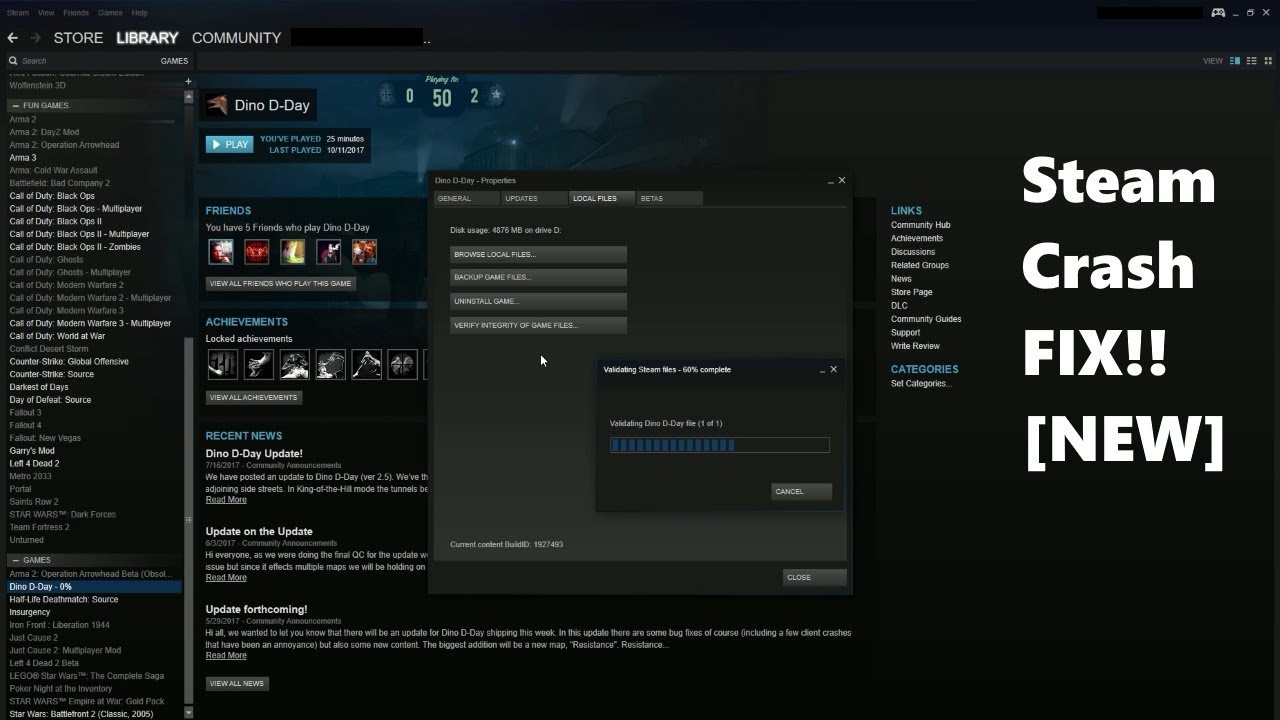Select Team Fortress 2 in game list
This screenshot has height=720, width=1280.
click(39, 527)
